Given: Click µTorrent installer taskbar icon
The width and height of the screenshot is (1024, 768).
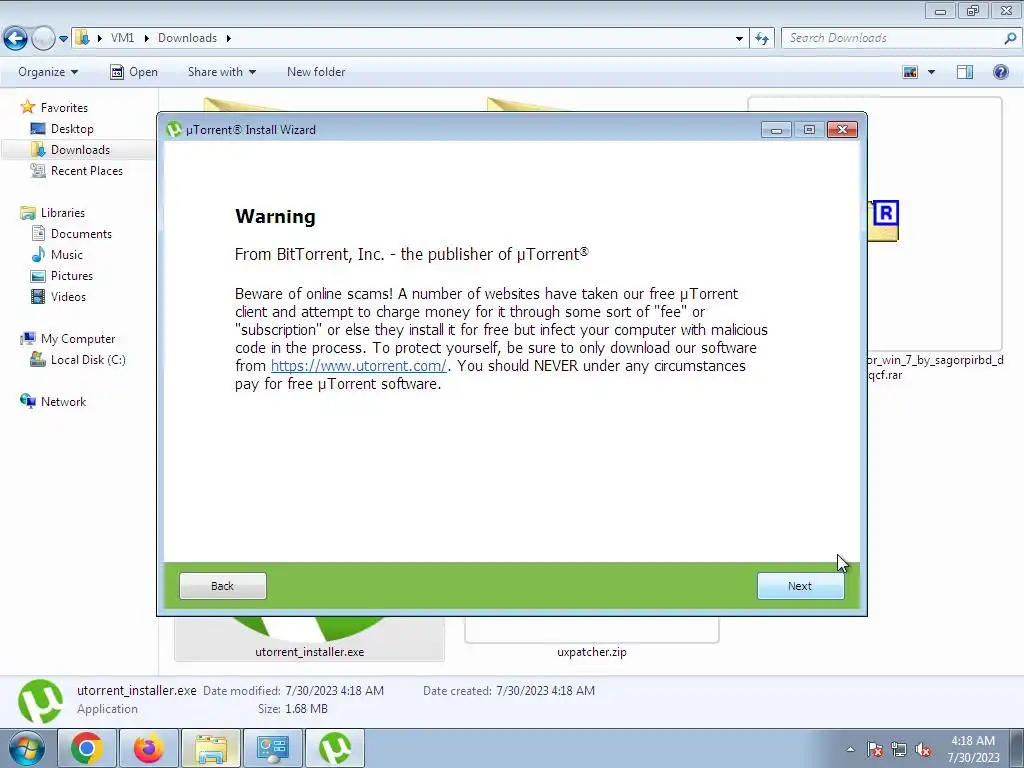Looking at the screenshot, I should tap(334, 748).
